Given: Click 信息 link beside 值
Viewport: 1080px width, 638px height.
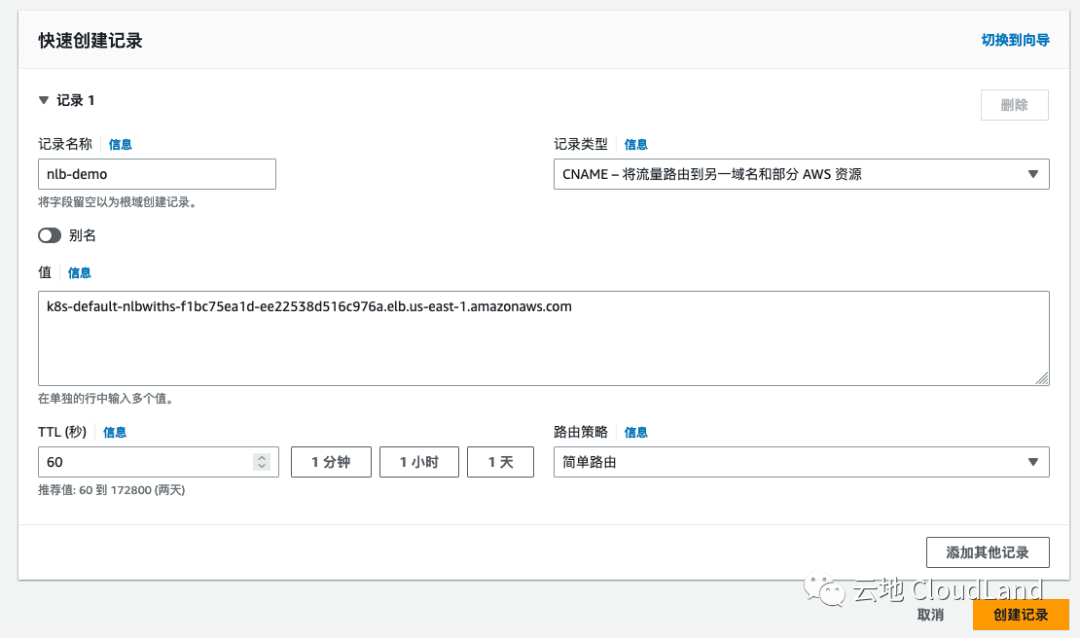Looking at the screenshot, I should coord(79,273).
